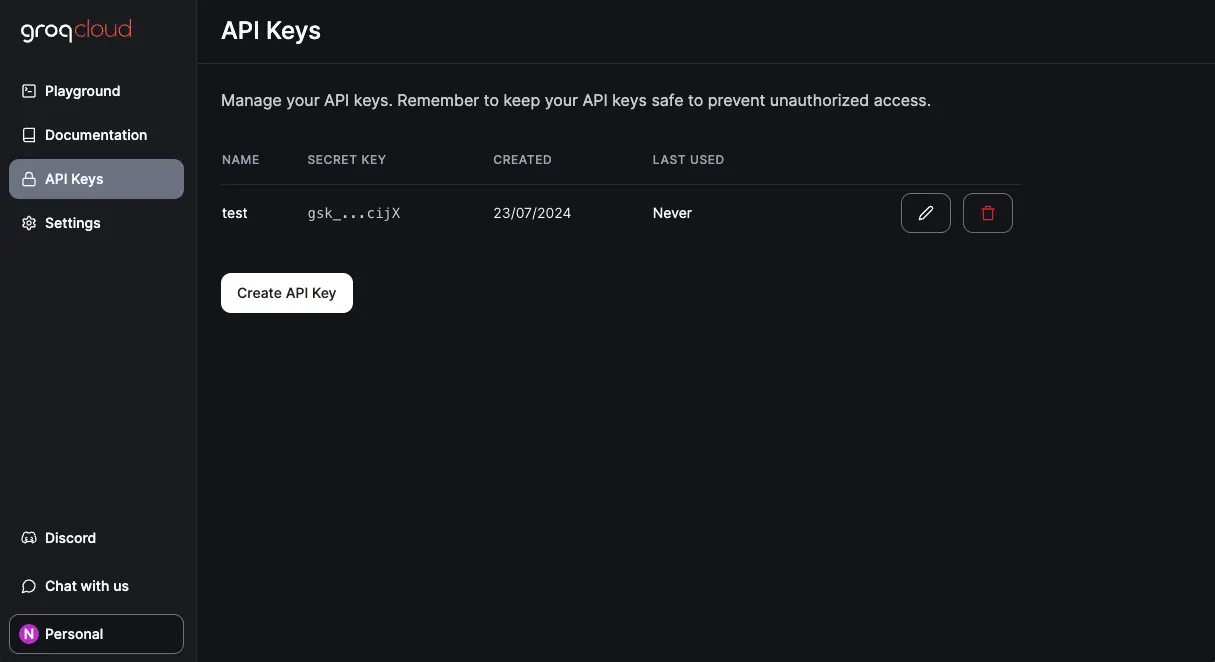Click the SECRET KEY column header

click(346, 160)
